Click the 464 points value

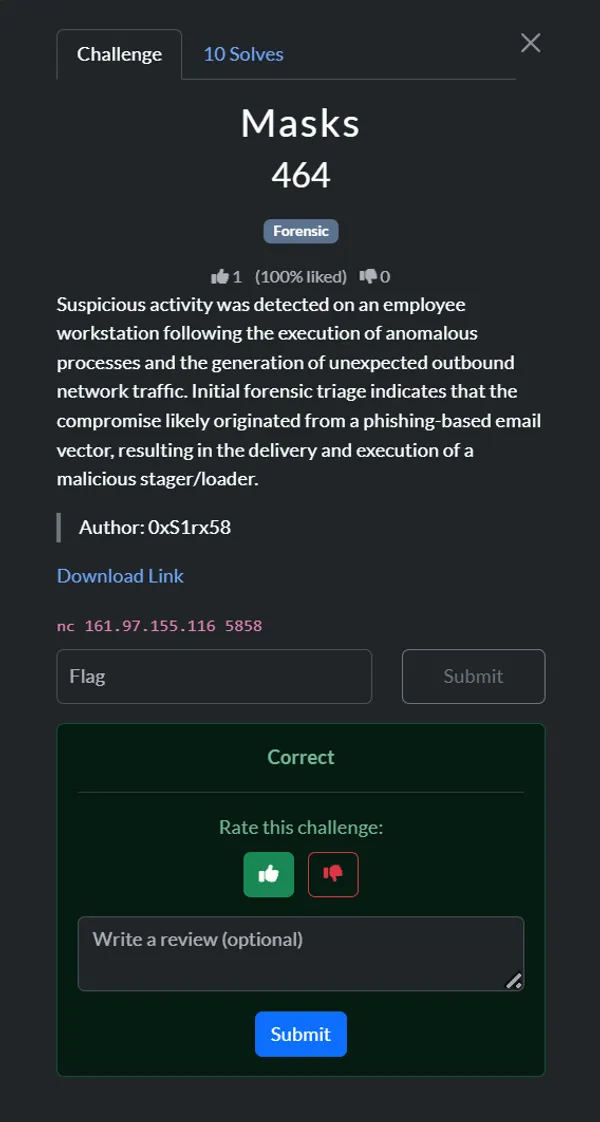tap(300, 176)
